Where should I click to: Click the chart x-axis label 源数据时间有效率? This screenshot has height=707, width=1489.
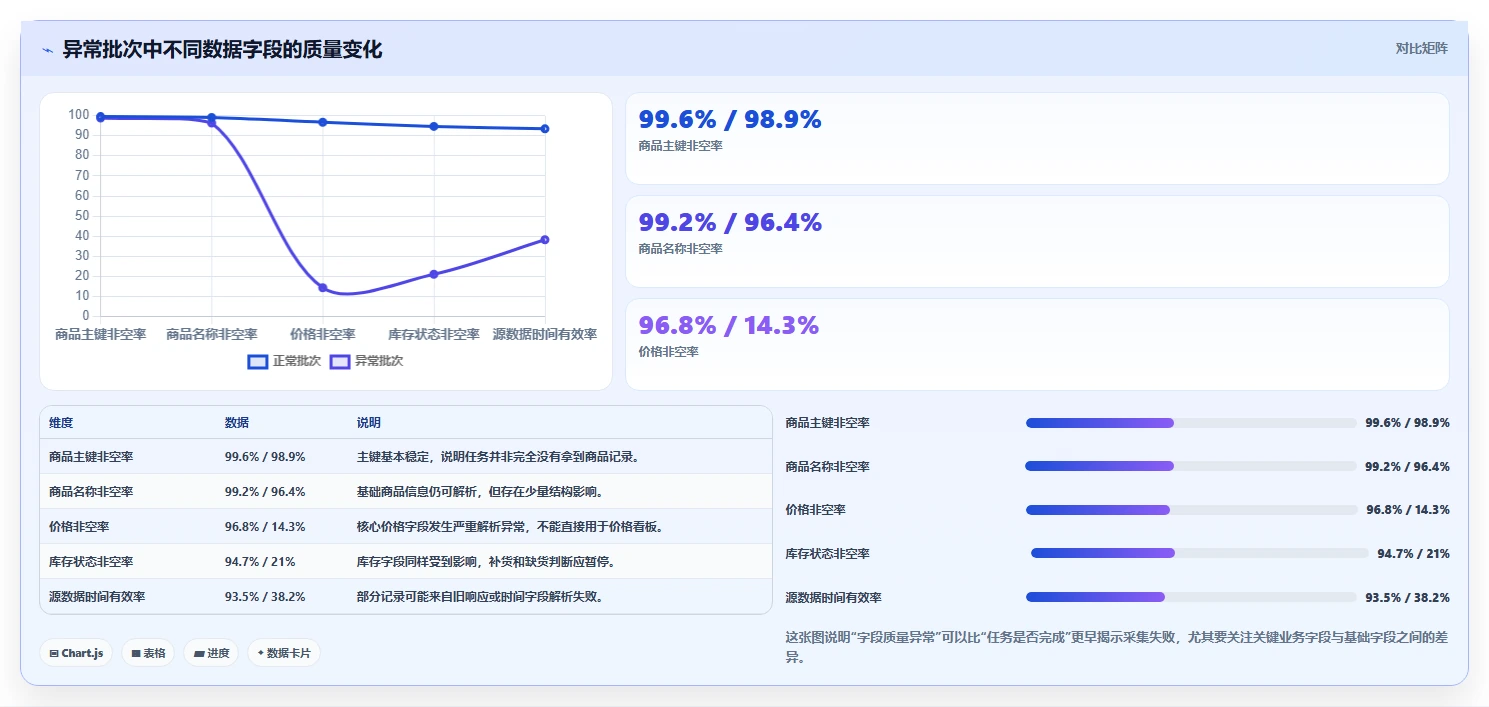pos(545,334)
